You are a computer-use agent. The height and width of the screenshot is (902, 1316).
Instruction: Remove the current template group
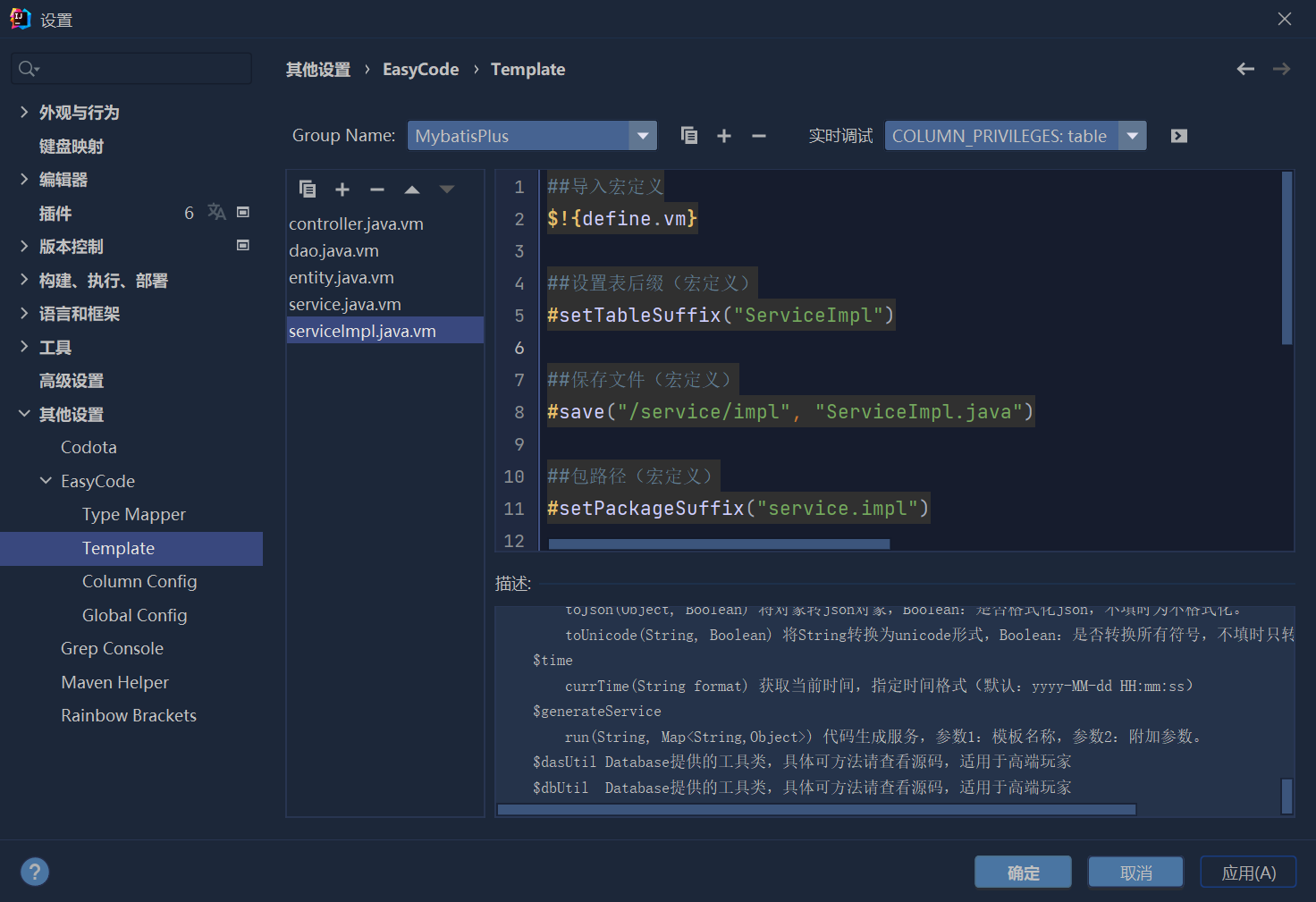759,136
